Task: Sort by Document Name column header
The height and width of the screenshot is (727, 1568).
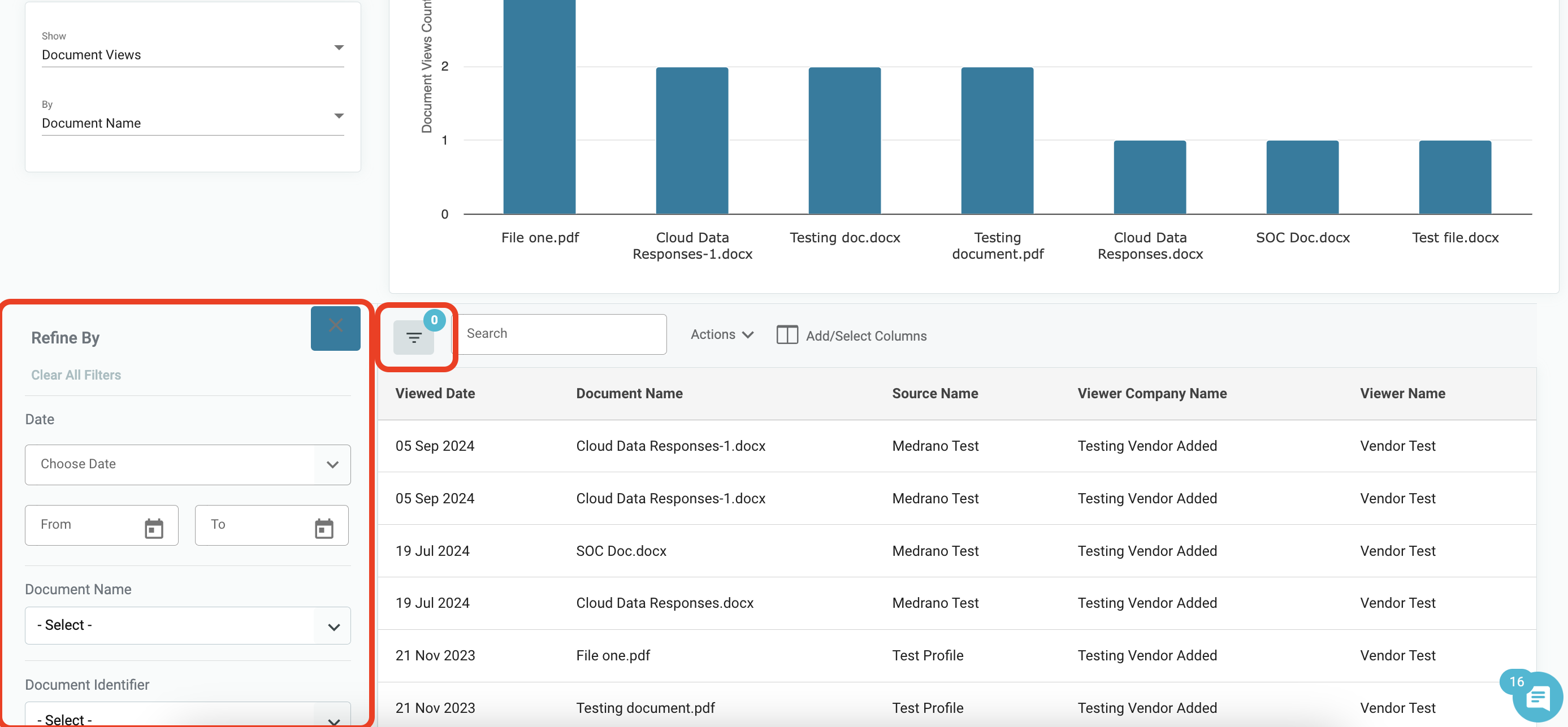Action: (629, 394)
